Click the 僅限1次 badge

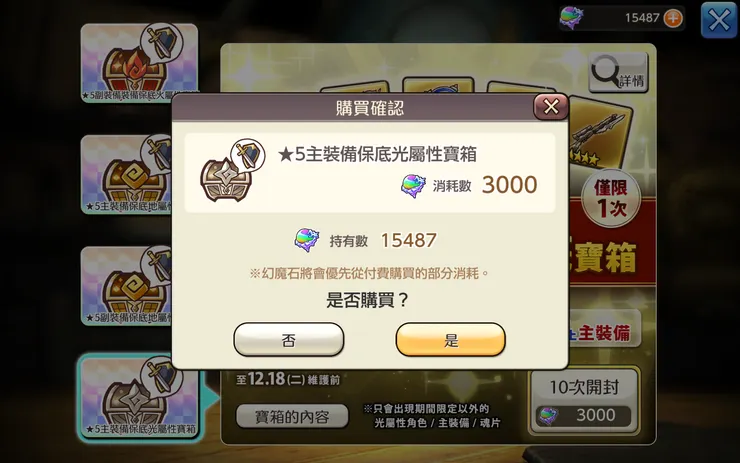[x=611, y=198]
